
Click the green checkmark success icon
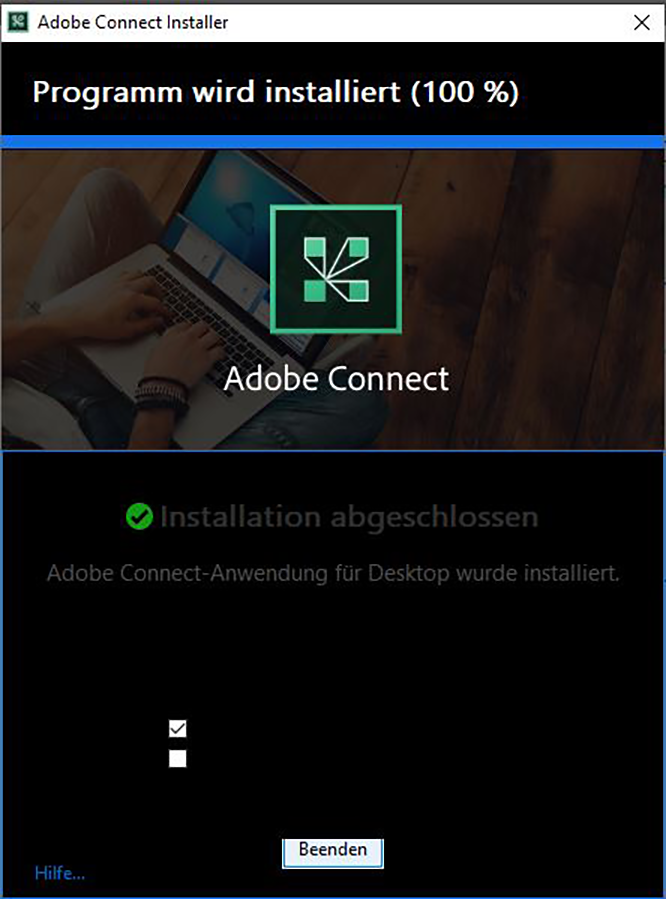(x=139, y=517)
